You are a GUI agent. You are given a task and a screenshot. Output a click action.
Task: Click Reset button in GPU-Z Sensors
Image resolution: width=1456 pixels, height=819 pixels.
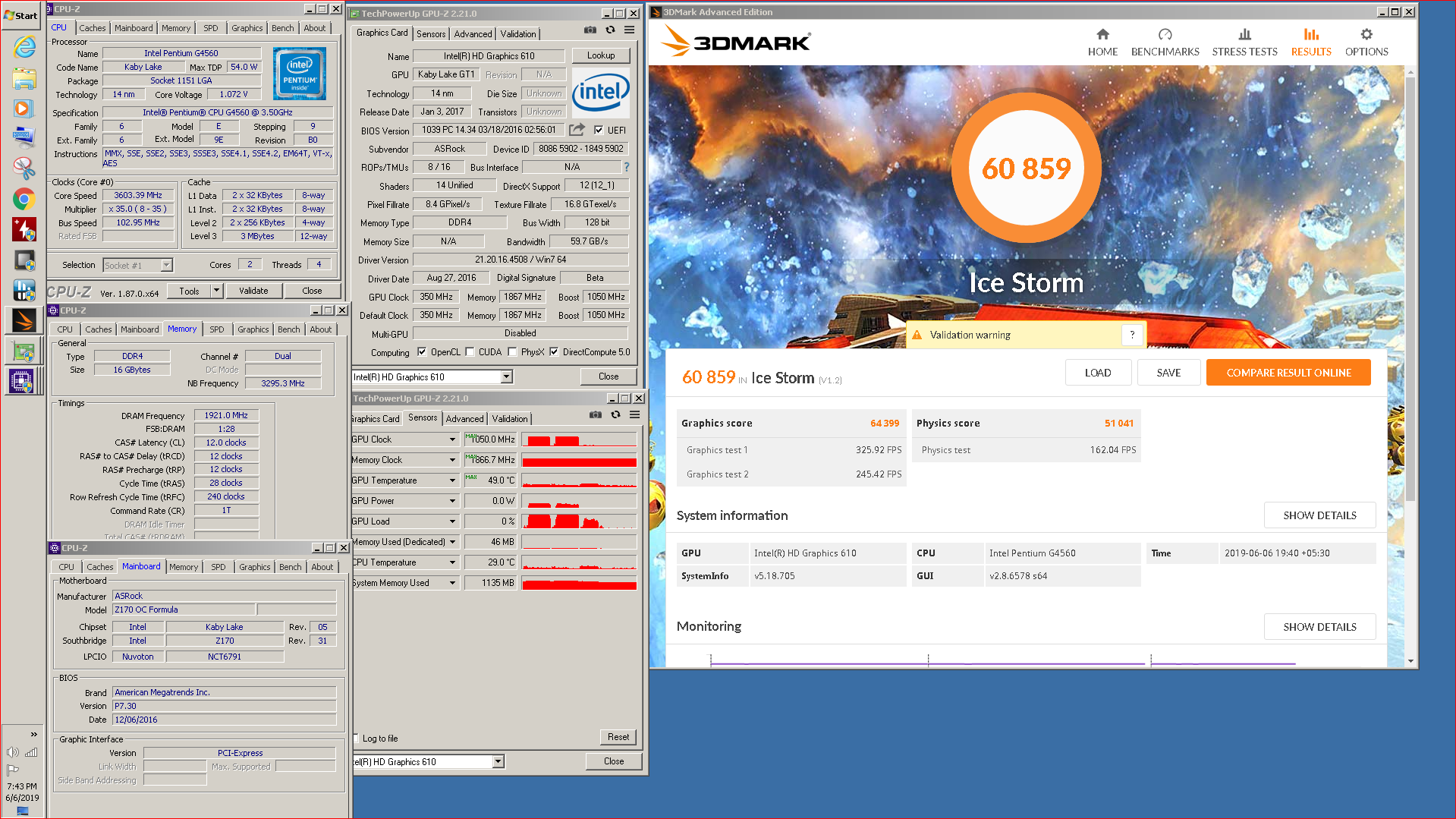point(618,737)
